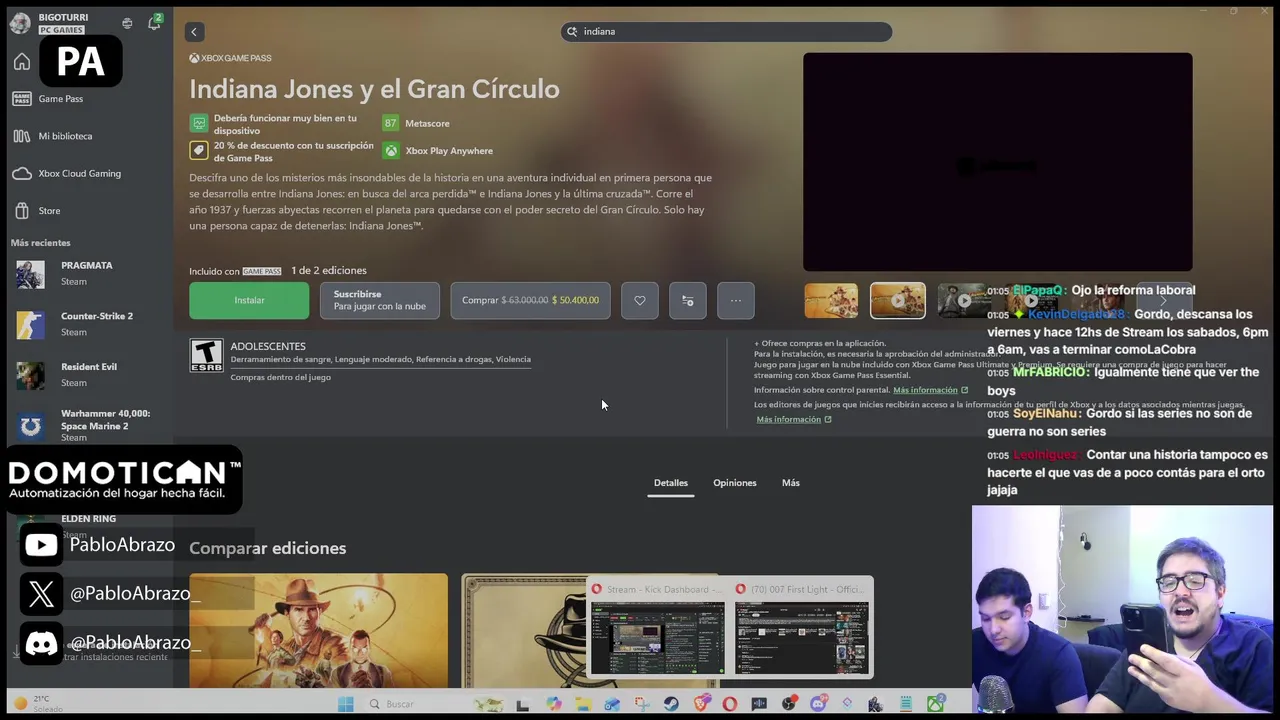1280x720 pixels.
Task: Open the BIGOTURRI profile avatar
Action: (20, 23)
